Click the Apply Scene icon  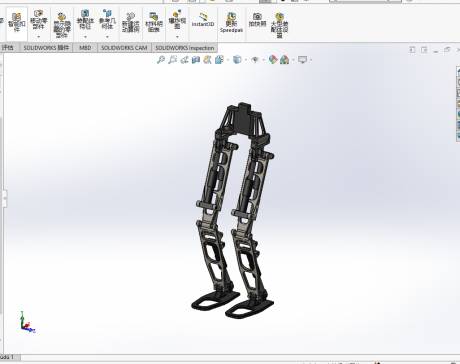[284, 60]
